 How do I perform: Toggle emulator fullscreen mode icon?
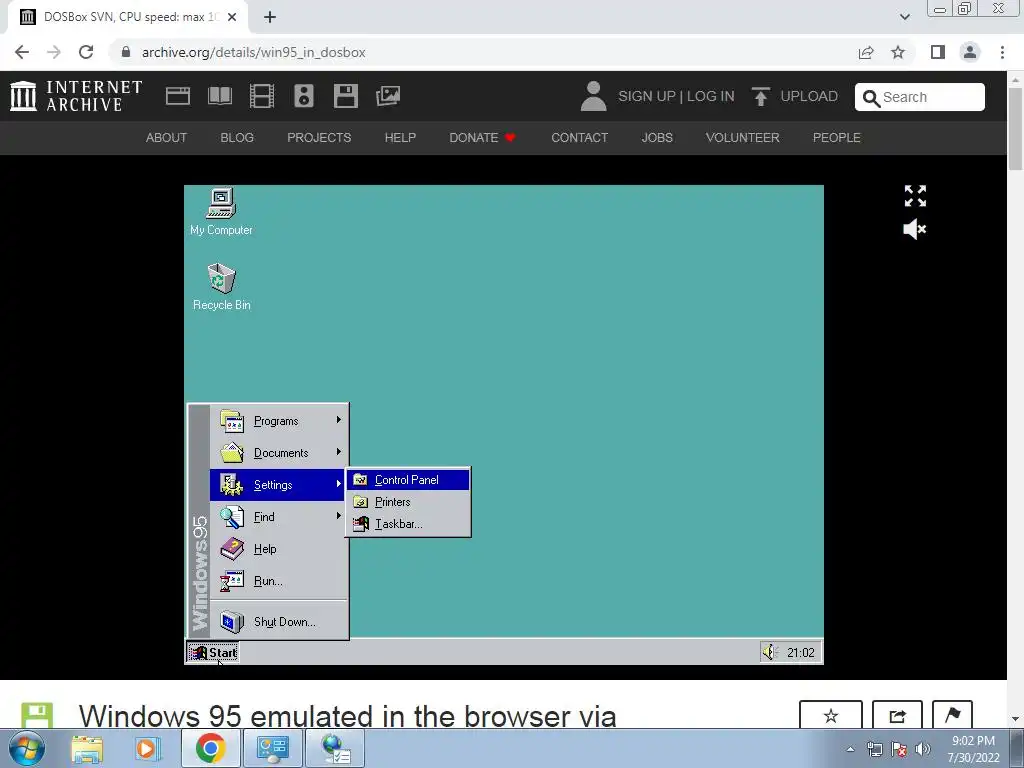[915, 196]
